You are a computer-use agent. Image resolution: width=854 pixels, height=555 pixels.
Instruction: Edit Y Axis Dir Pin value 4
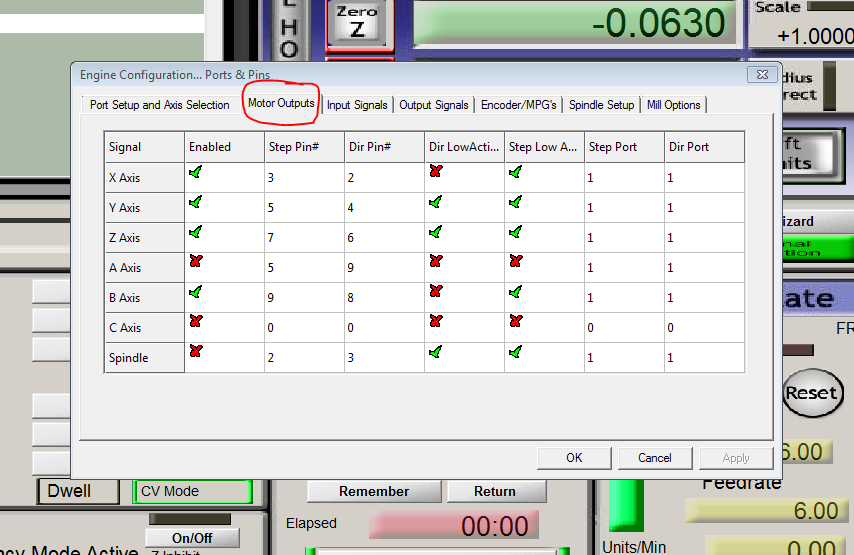point(385,208)
